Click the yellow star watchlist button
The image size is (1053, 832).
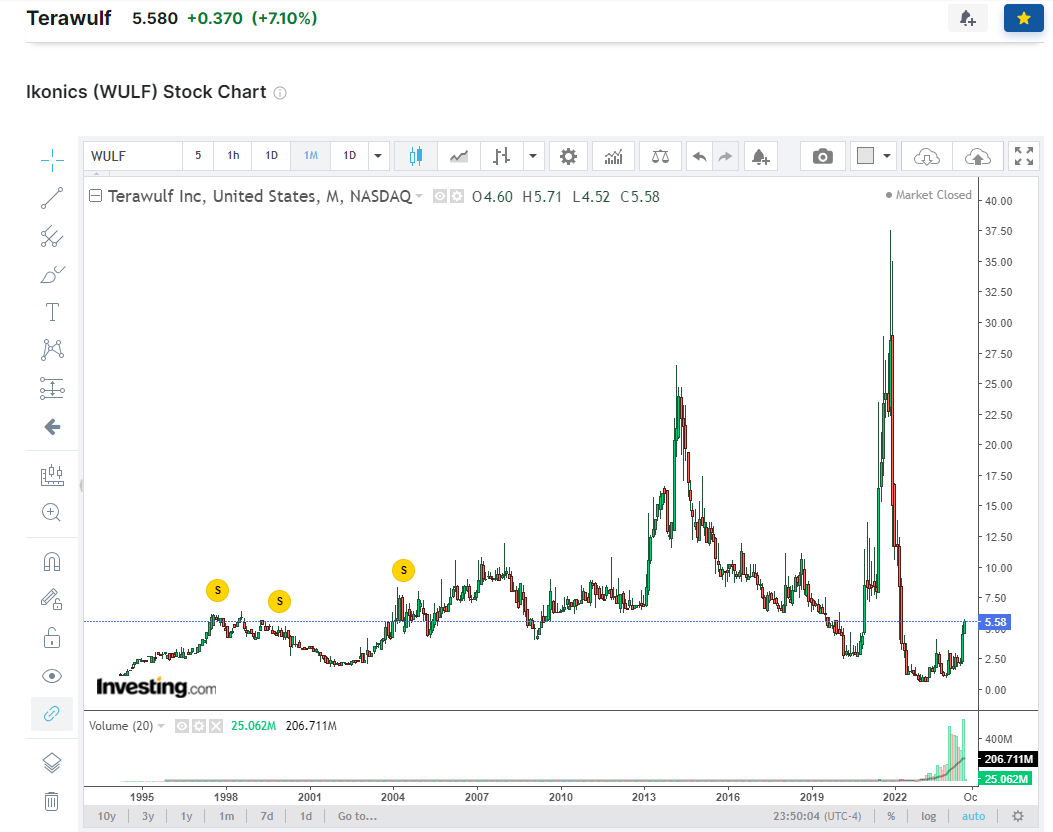(x=1023, y=18)
